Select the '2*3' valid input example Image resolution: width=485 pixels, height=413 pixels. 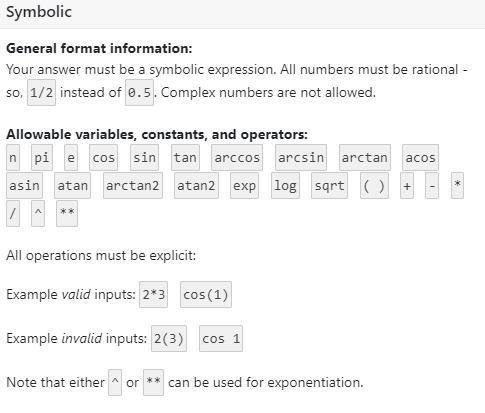tap(153, 294)
